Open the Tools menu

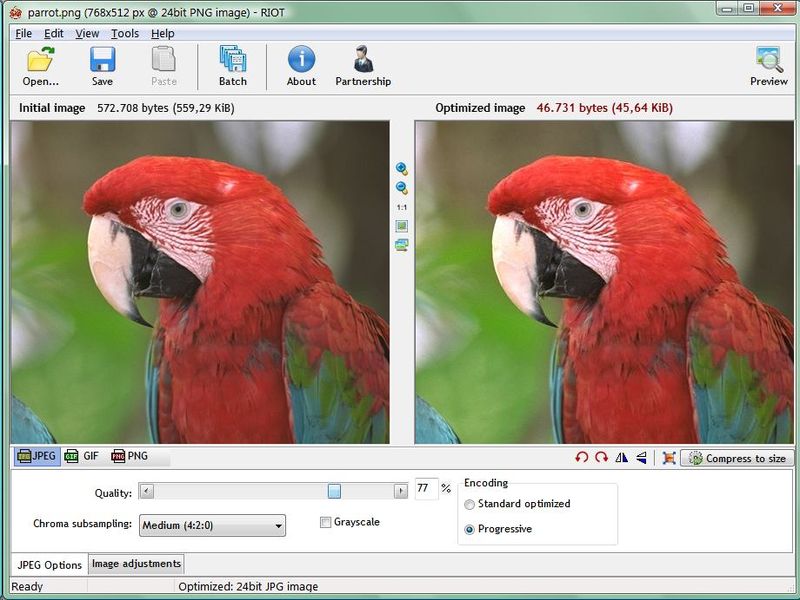pos(125,34)
